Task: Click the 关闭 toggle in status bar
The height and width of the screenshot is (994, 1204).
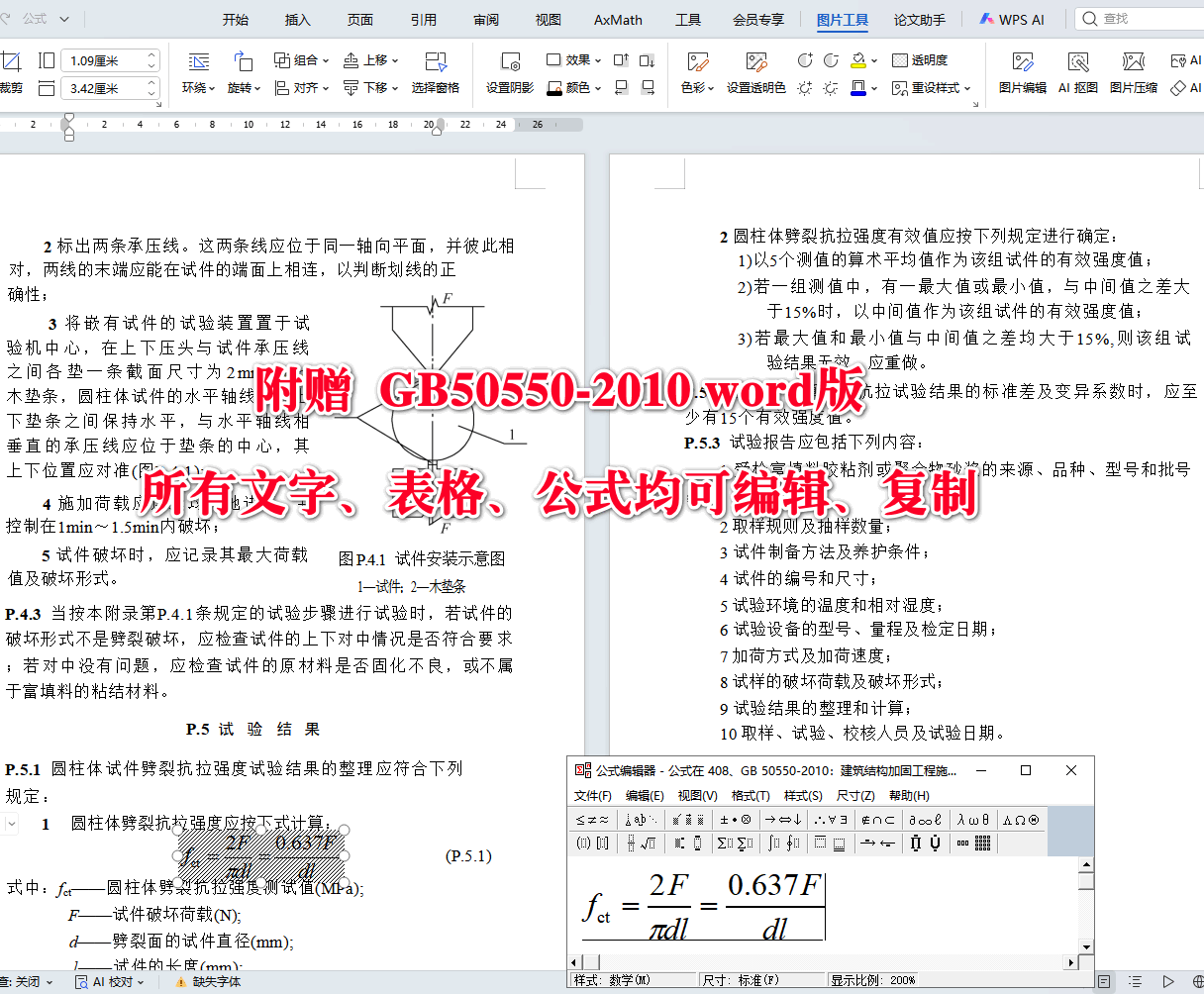Action: pyautogui.click(x=27, y=982)
